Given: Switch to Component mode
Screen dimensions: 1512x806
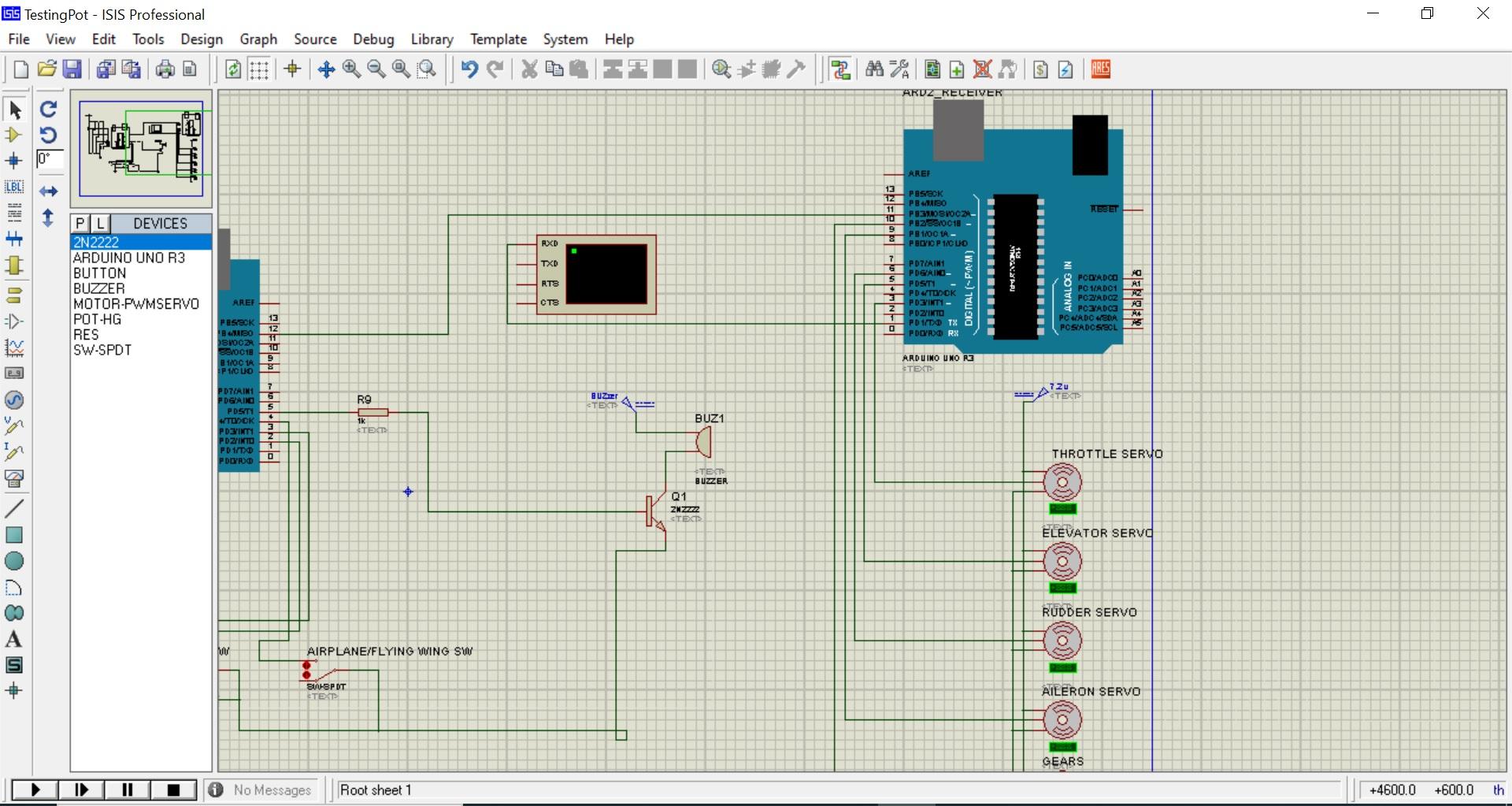Looking at the screenshot, I should (x=14, y=136).
